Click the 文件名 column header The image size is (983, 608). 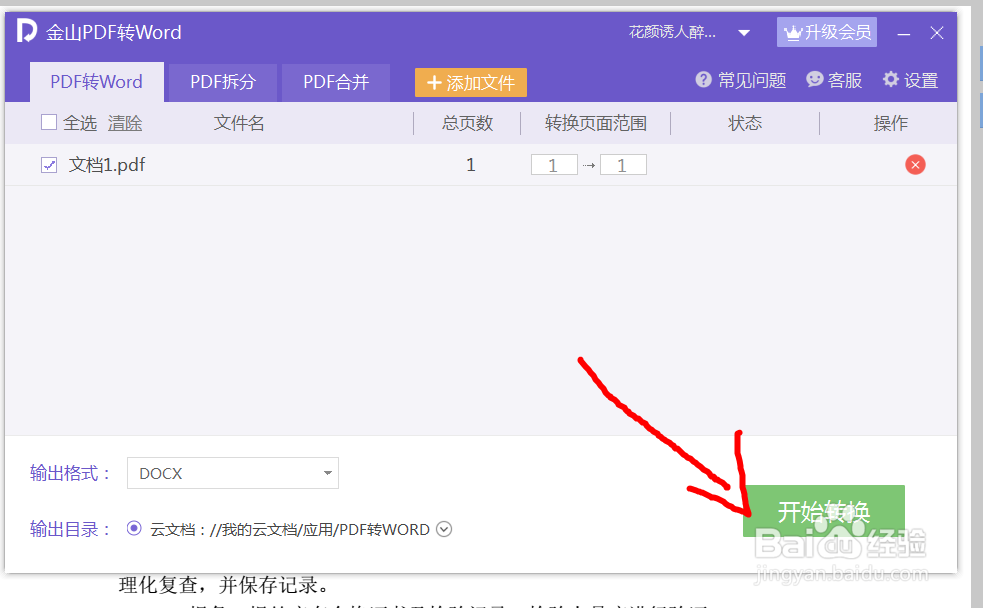[239, 123]
